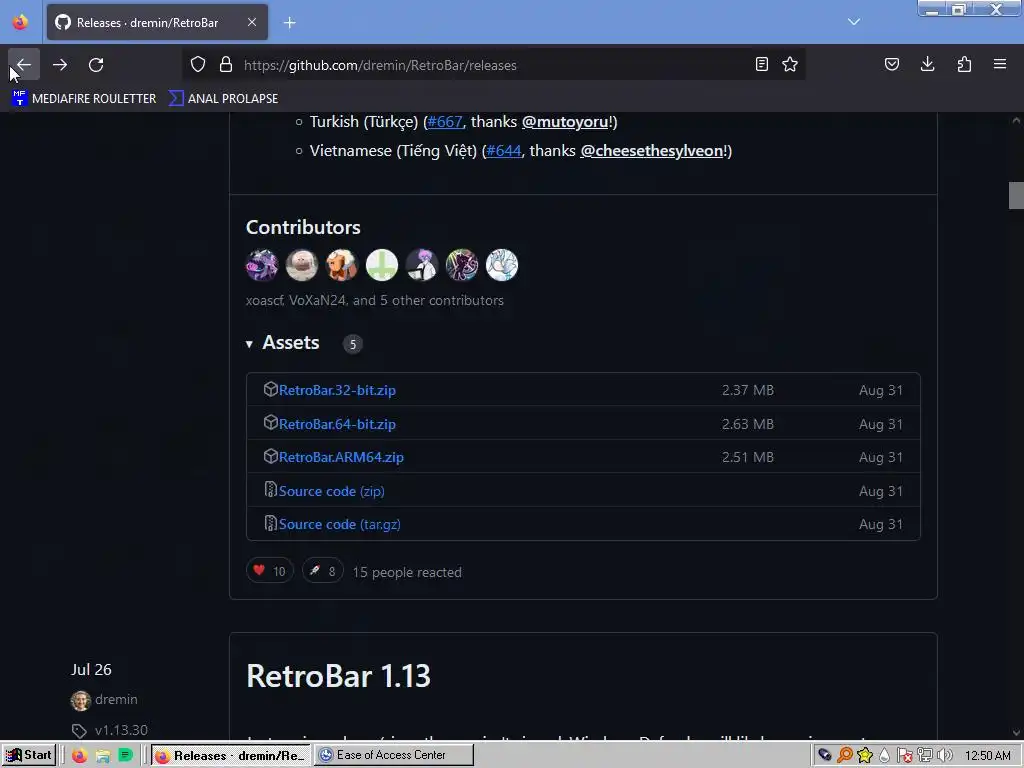Image resolution: width=1024 pixels, height=768 pixels.
Task: Click the fifth contributor avatar
Action: pos(422,265)
